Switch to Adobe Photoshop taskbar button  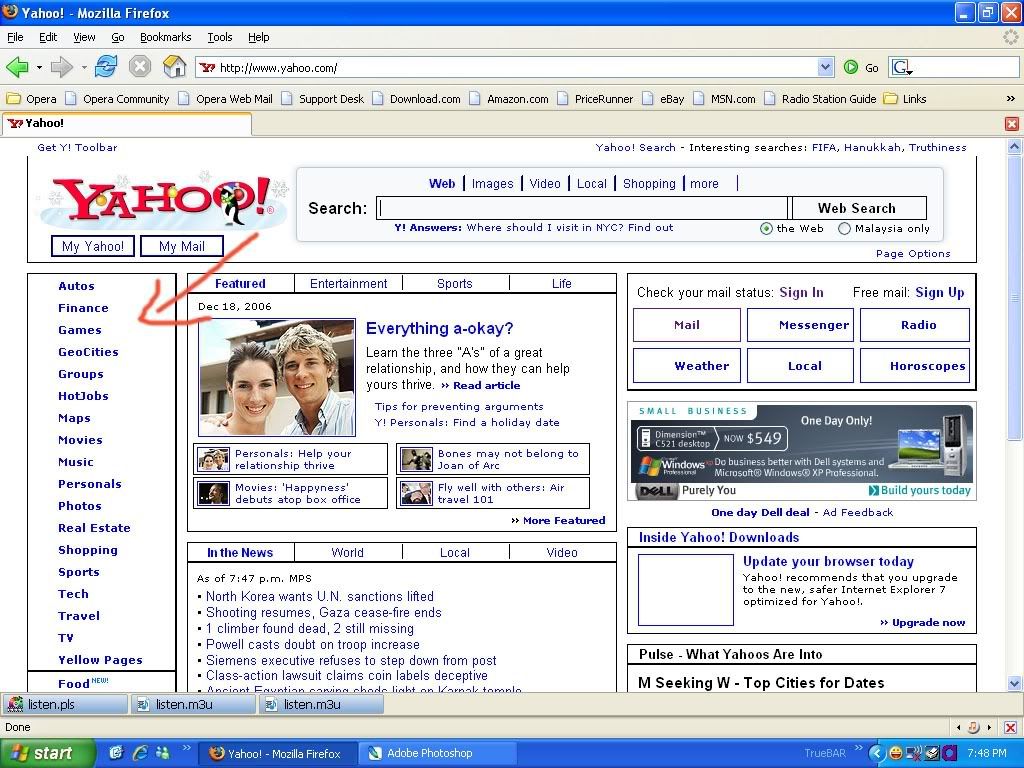[437, 753]
